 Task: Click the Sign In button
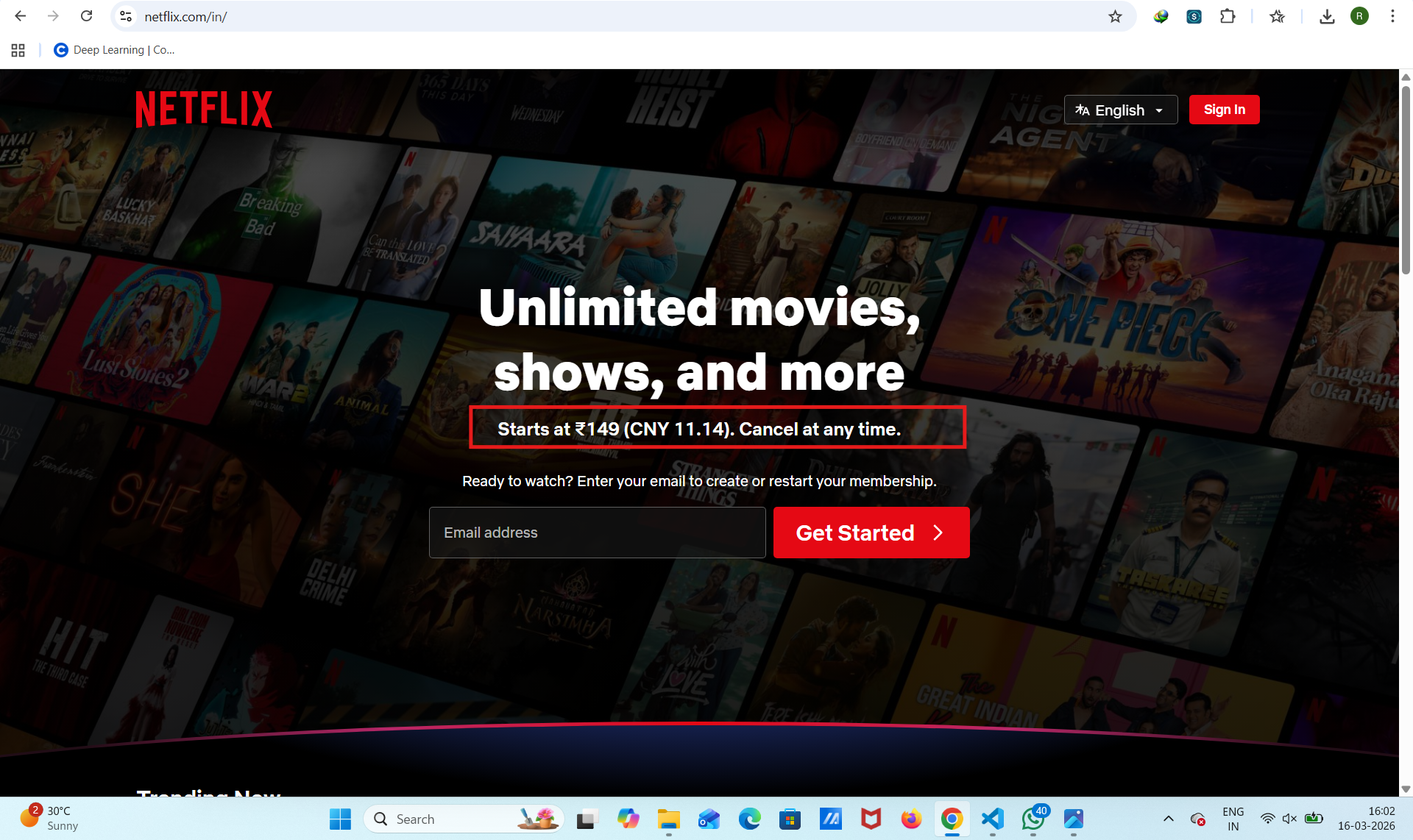coord(1224,110)
